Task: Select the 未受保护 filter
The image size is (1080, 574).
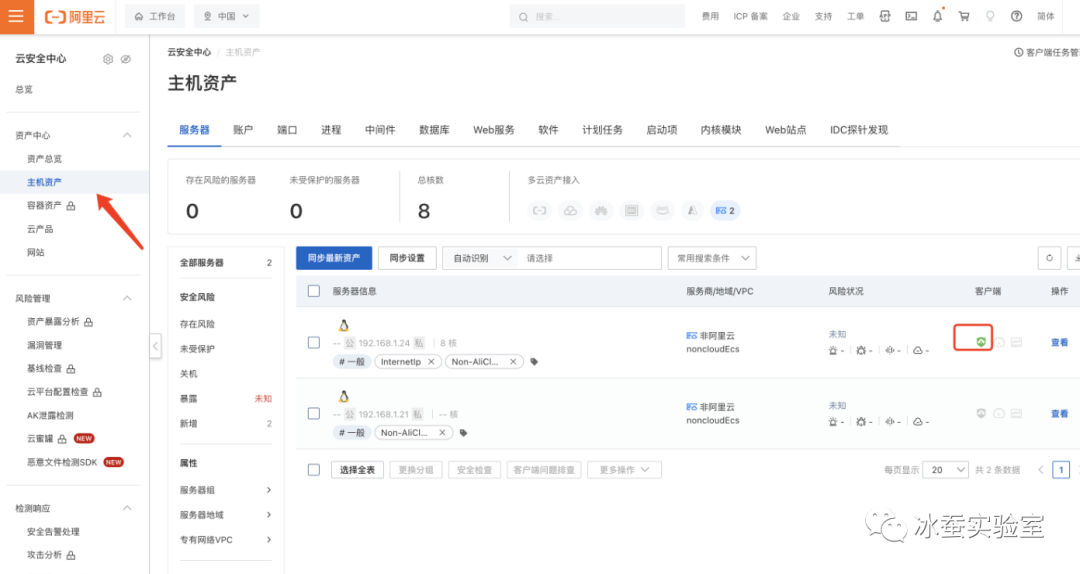Action: [x=198, y=349]
